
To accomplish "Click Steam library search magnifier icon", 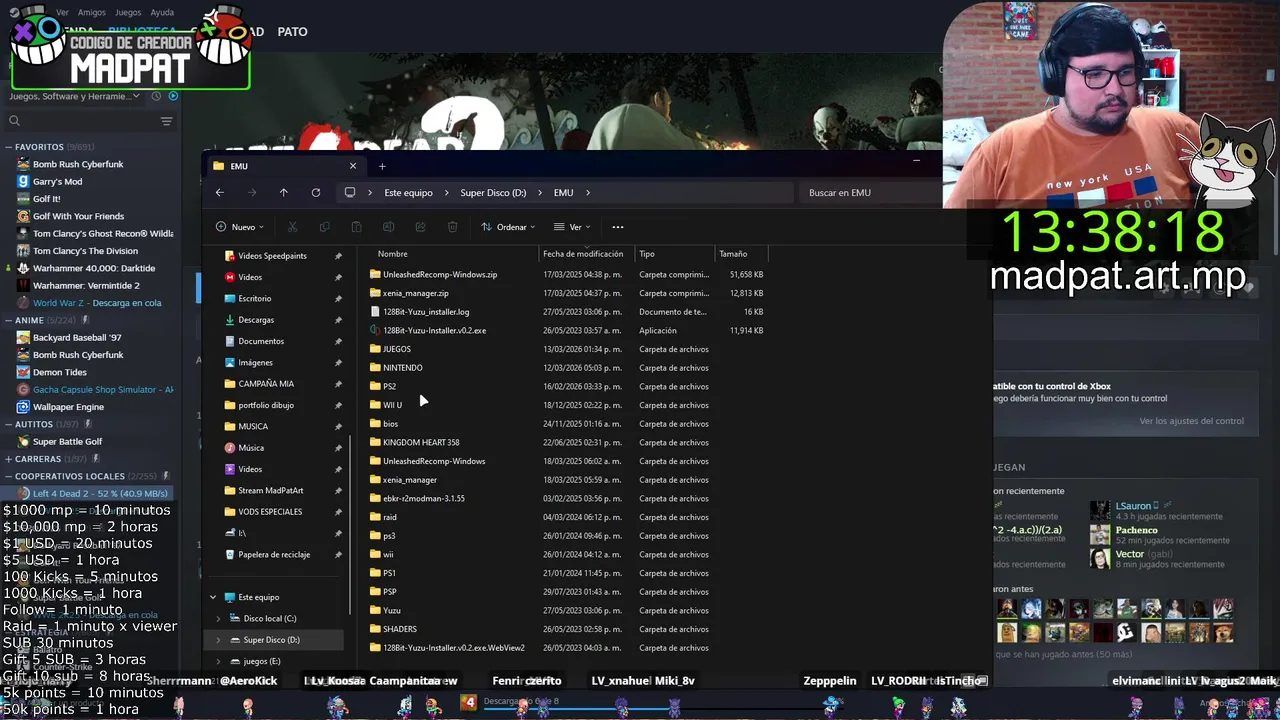I will click(x=14, y=121).
